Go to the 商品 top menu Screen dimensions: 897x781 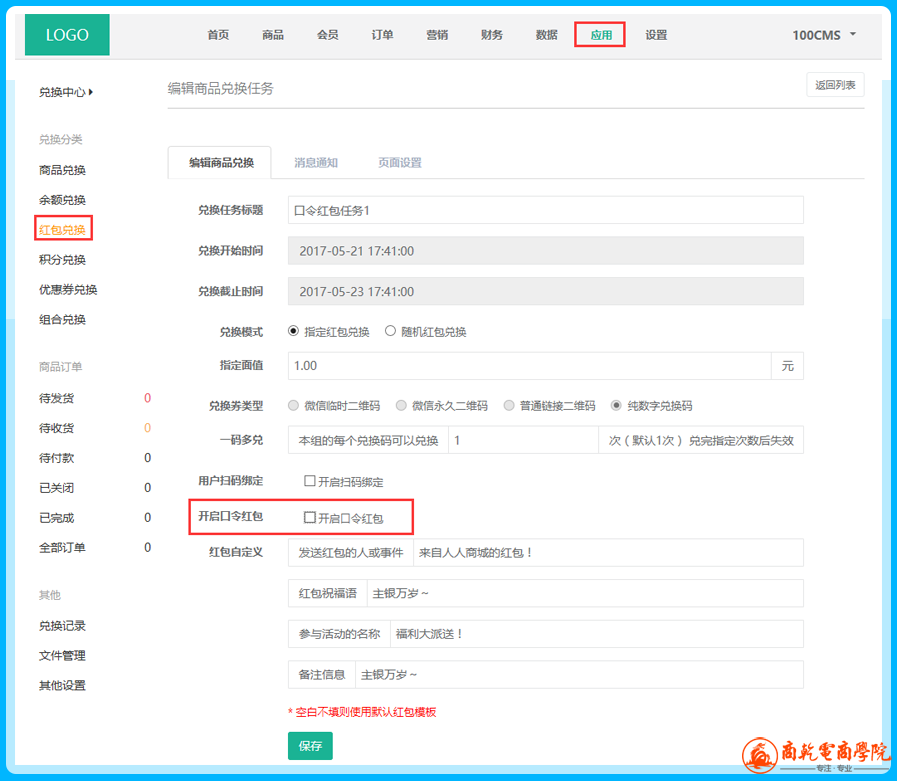click(x=273, y=35)
